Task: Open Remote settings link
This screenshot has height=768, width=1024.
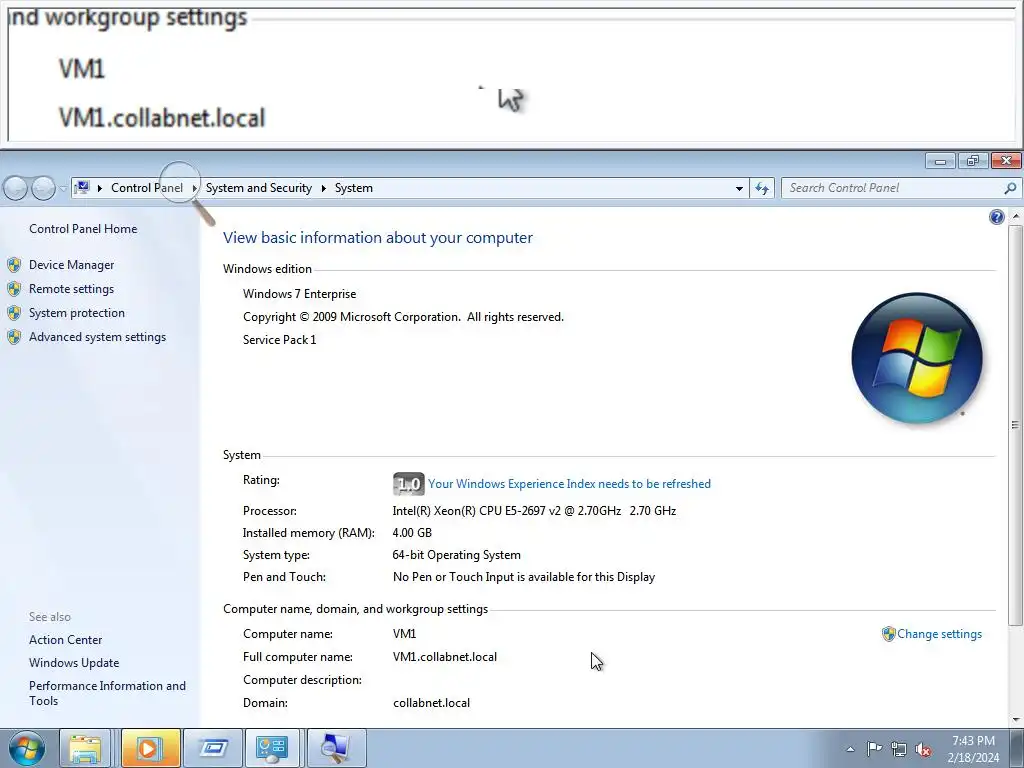Action: pyautogui.click(x=71, y=289)
